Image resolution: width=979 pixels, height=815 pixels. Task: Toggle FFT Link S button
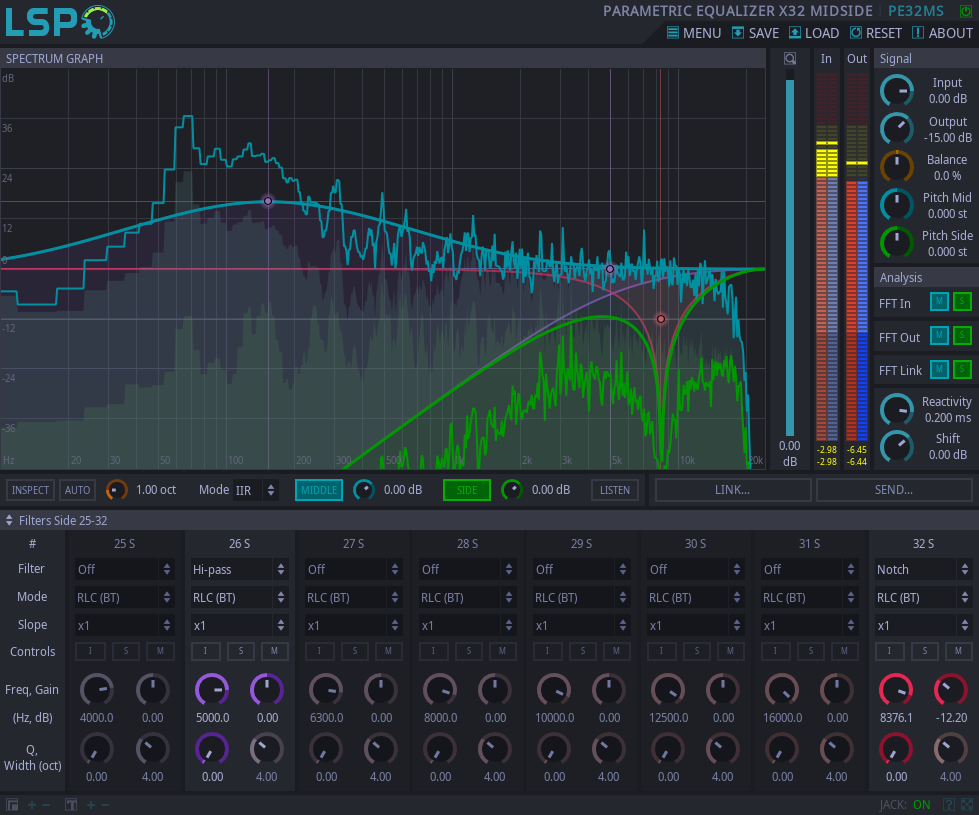[962, 369]
